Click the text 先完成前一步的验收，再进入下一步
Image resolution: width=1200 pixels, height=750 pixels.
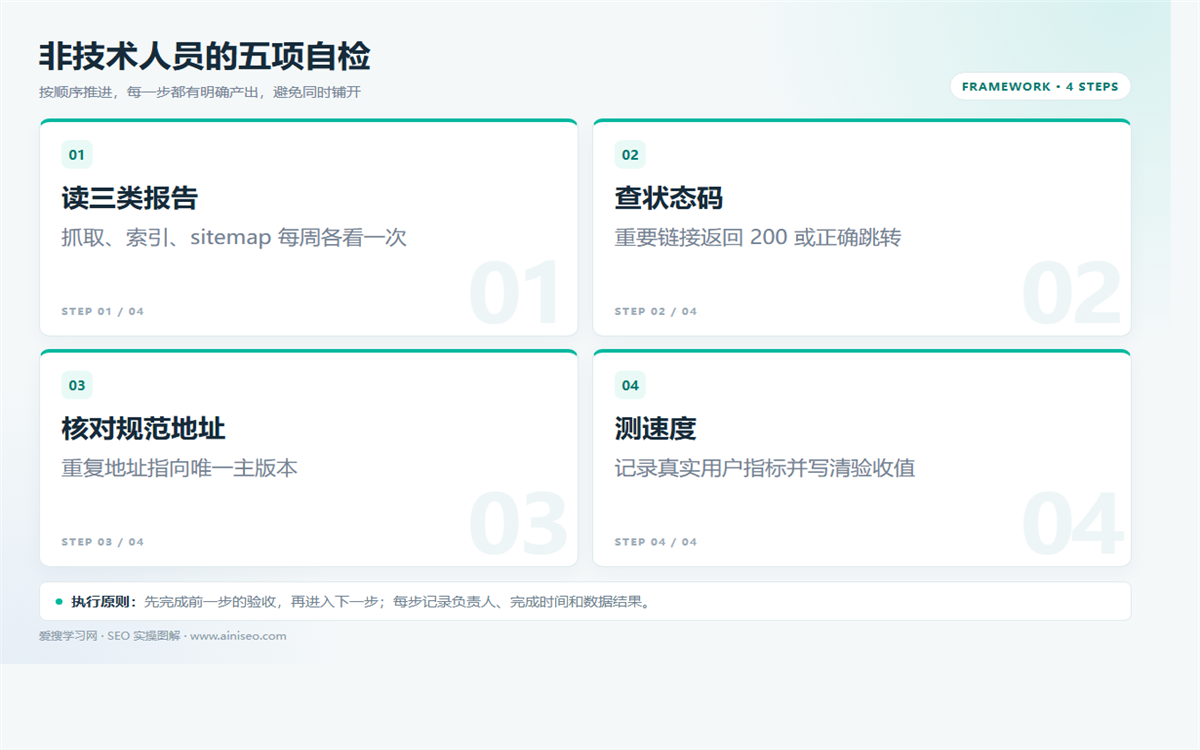[262, 602]
